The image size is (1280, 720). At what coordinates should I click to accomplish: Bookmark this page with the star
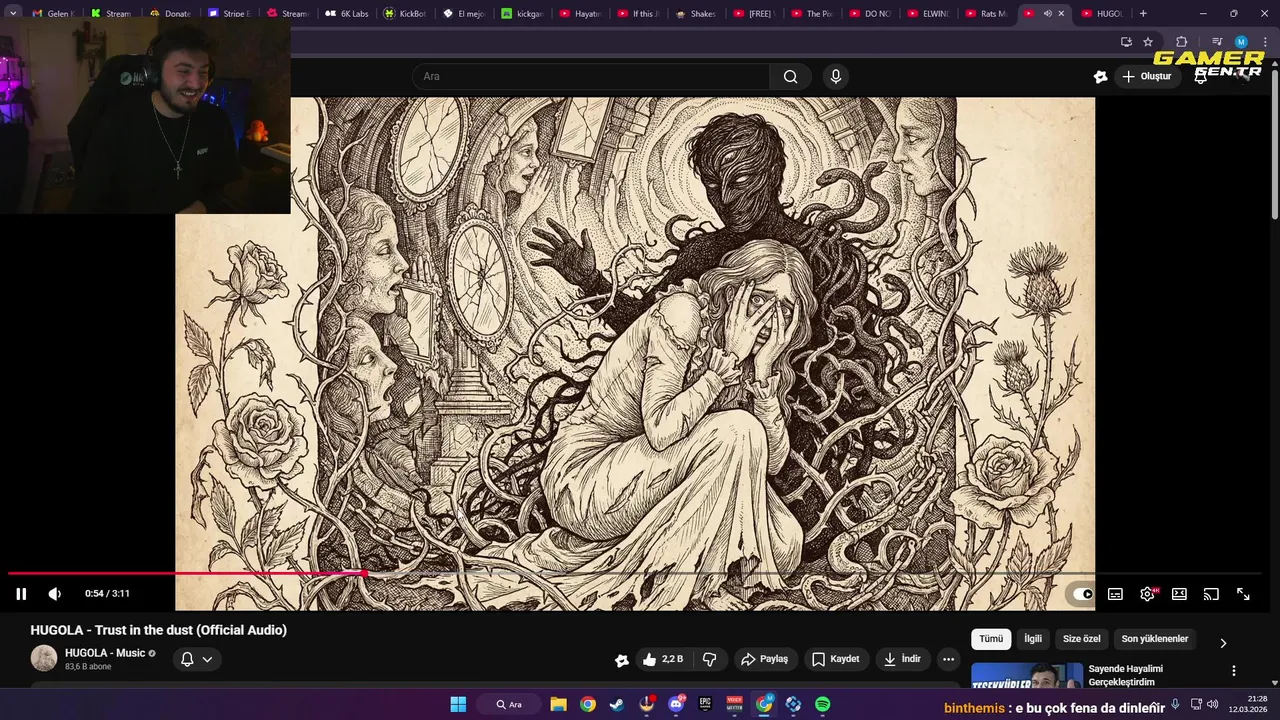(x=1148, y=42)
